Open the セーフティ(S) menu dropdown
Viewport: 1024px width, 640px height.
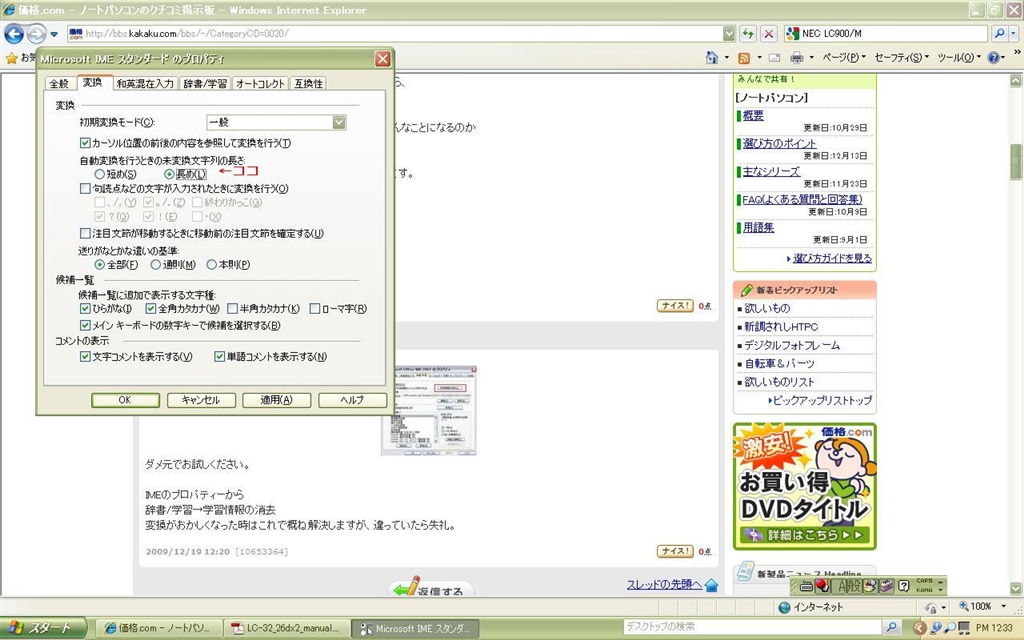[x=901, y=57]
